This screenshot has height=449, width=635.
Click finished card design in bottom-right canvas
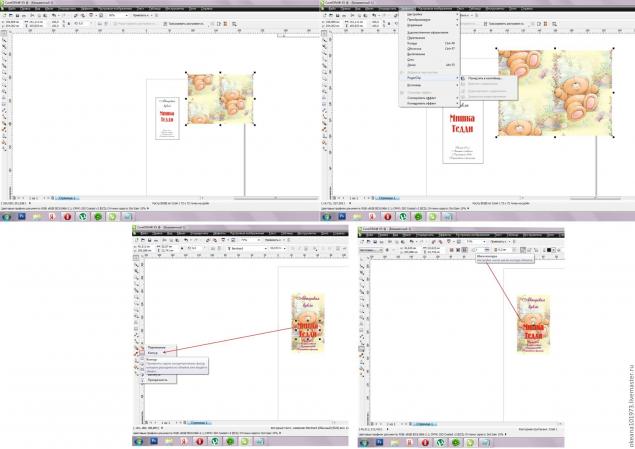pos(533,324)
